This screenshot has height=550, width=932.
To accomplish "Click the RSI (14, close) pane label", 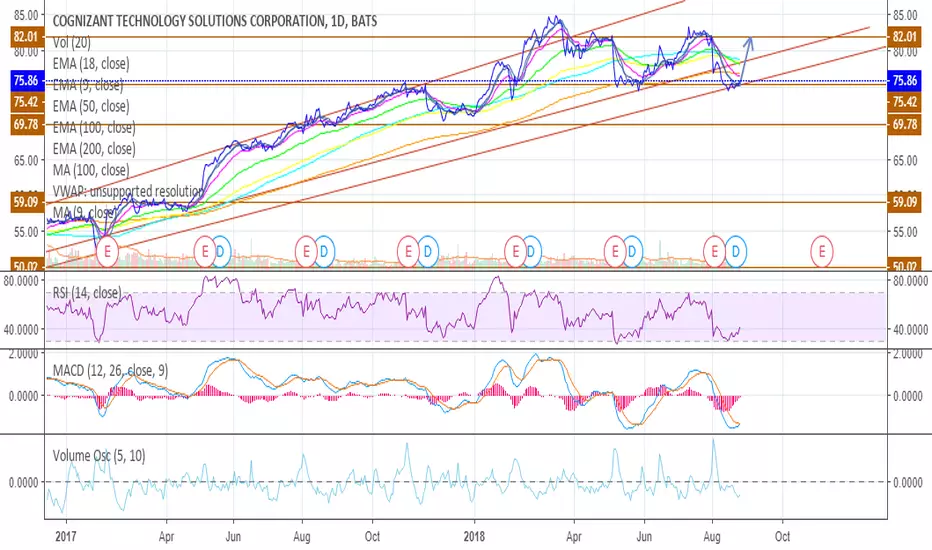I will (87, 292).
